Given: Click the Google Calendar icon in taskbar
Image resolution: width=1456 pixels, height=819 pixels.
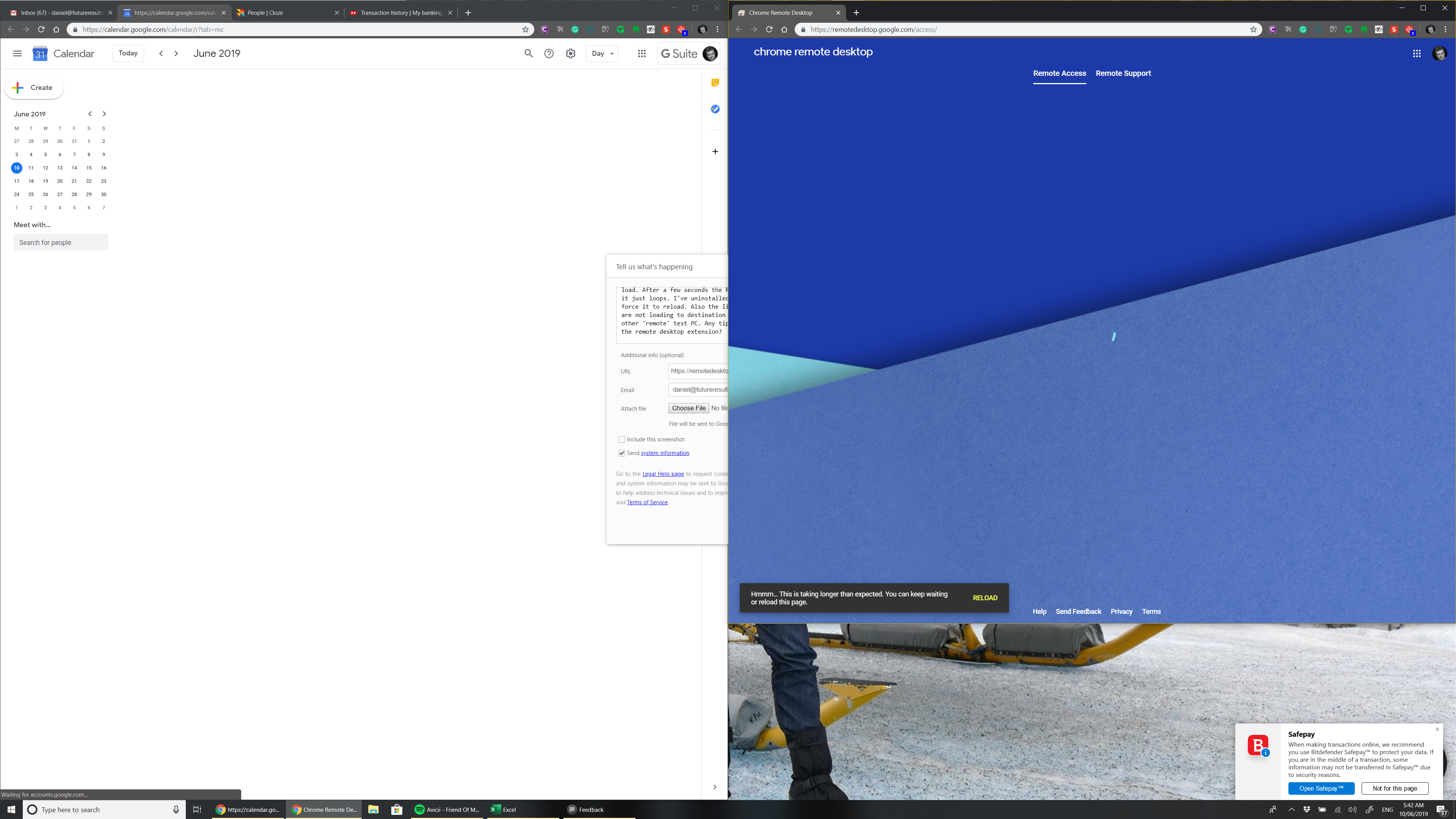Looking at the screenshot, I should 246,809.
